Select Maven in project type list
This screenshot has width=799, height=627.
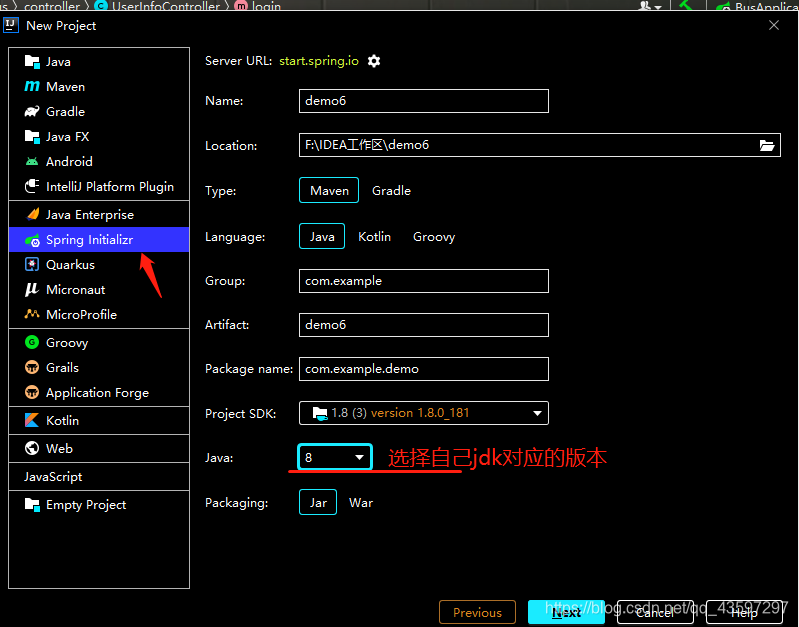pos(99,87)
